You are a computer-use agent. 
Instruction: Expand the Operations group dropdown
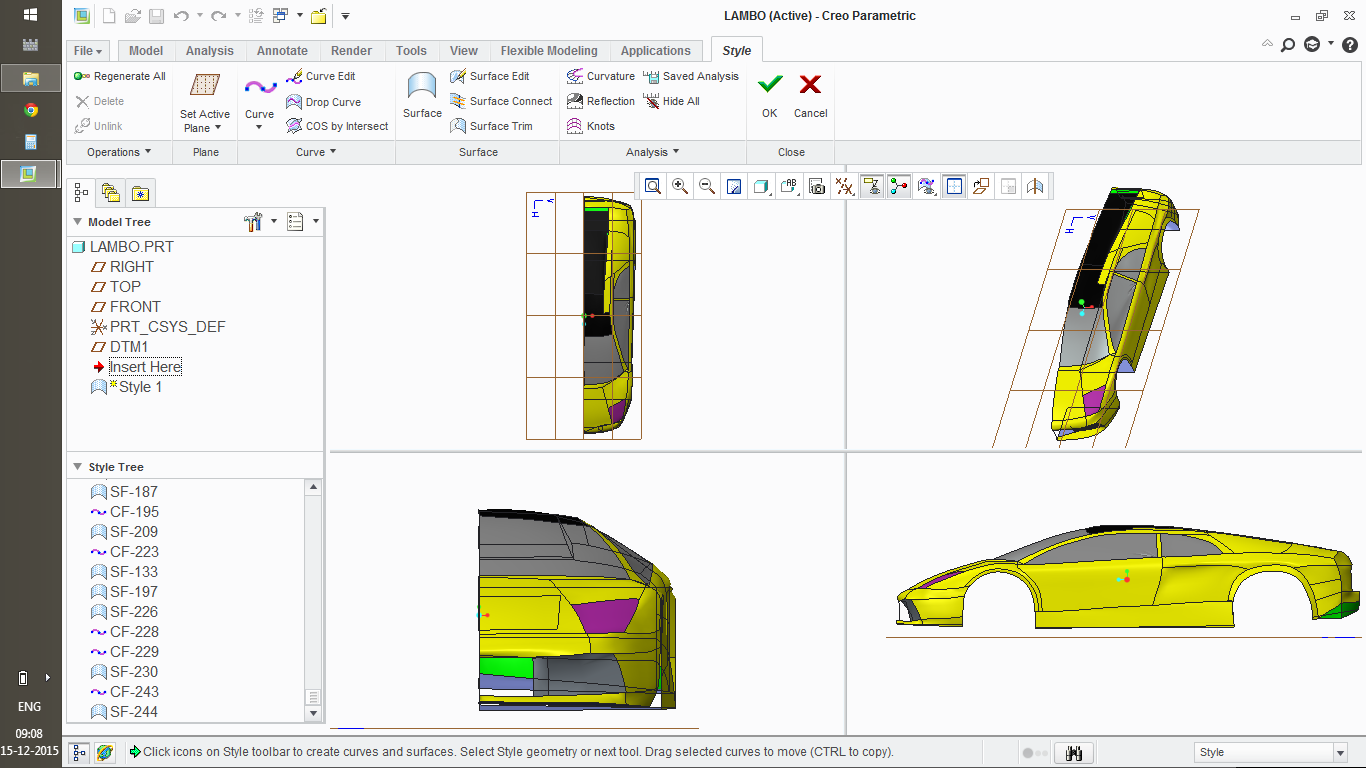pyautogui.click(x=119, y=152)
